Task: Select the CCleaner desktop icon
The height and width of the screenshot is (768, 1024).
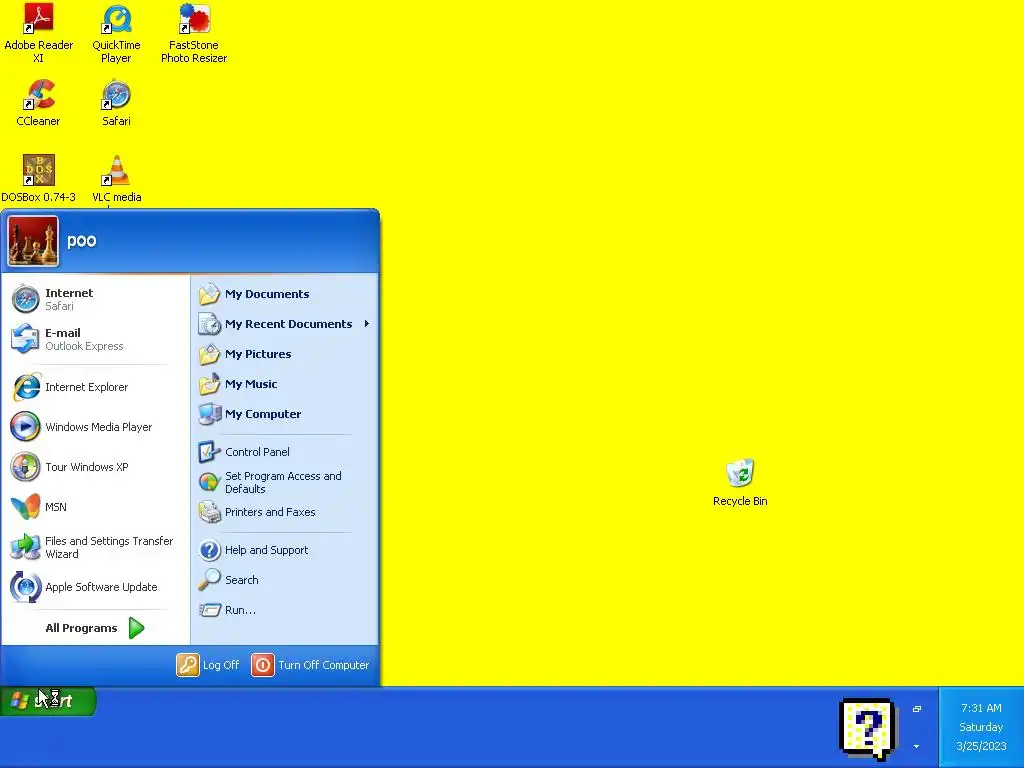Action: pos(38,103)
